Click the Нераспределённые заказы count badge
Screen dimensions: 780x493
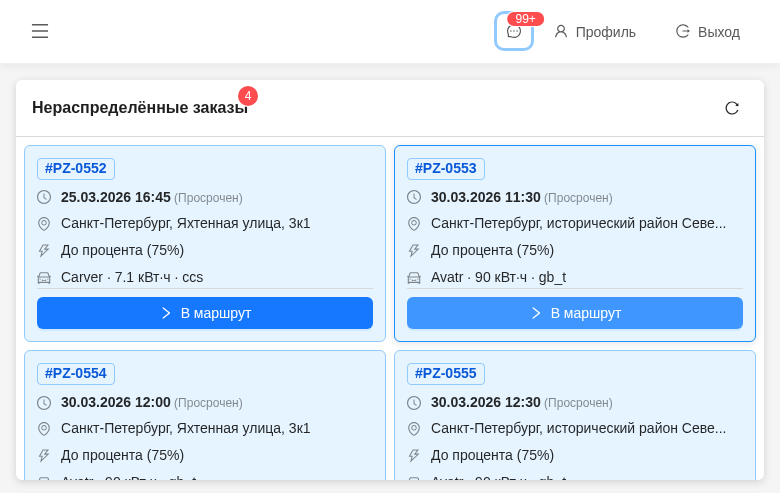pos(248,96)
